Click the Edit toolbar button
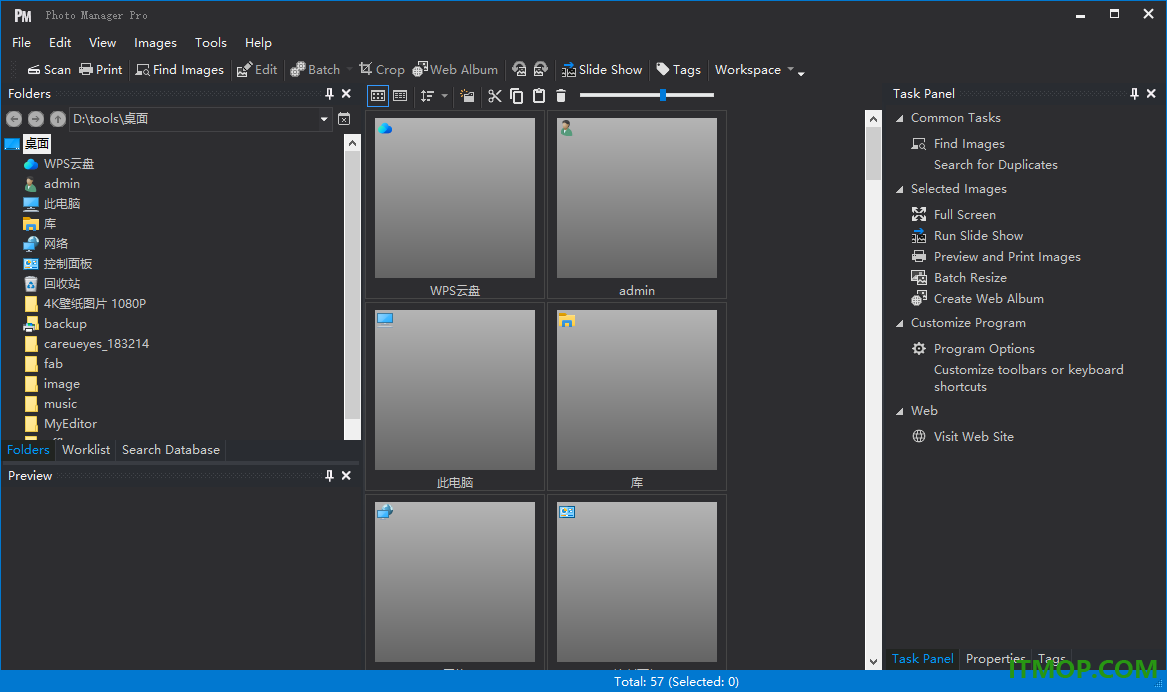The height and width of the screenshot is (692, 1167). 257,69
